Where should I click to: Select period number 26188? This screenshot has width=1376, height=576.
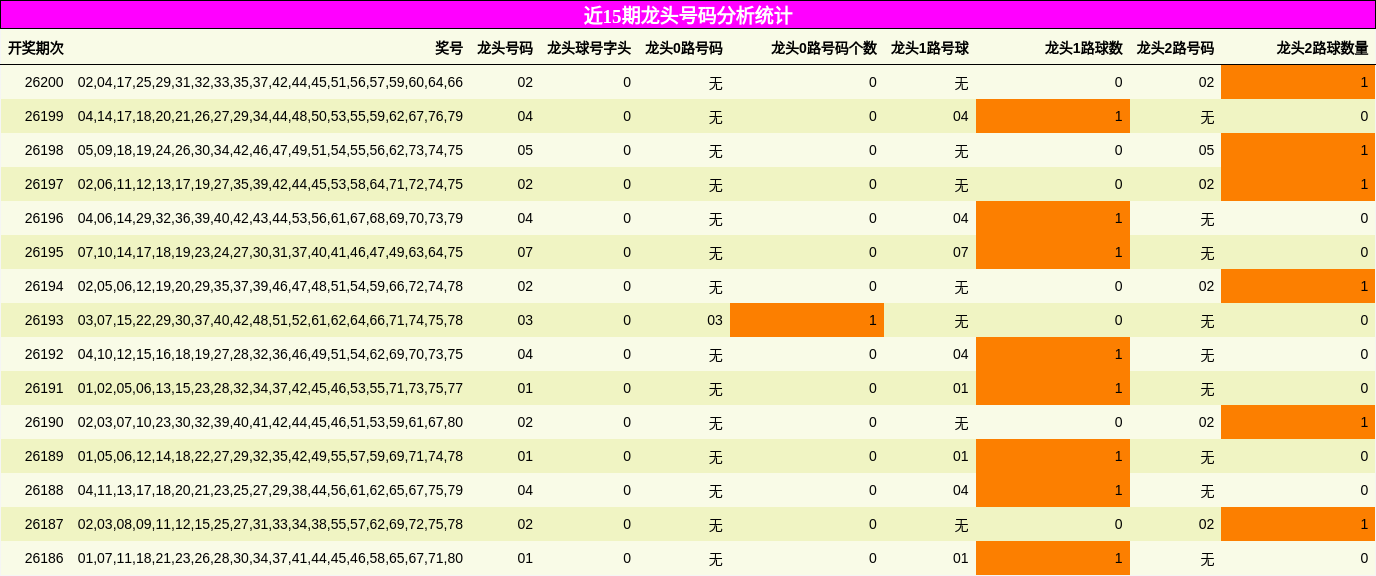[x=44, y=490]
